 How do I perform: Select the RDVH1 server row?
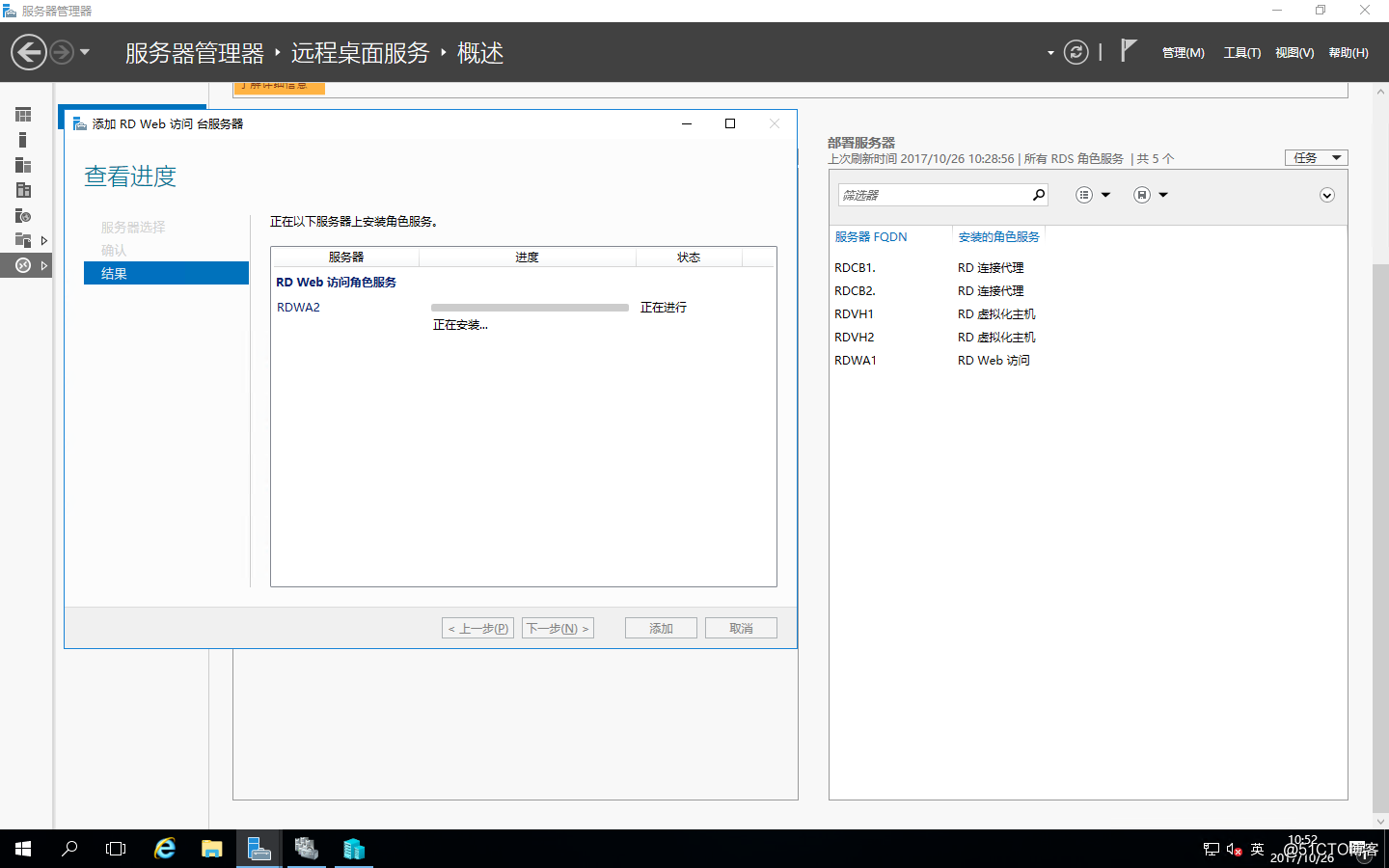tap(1087, 313)
